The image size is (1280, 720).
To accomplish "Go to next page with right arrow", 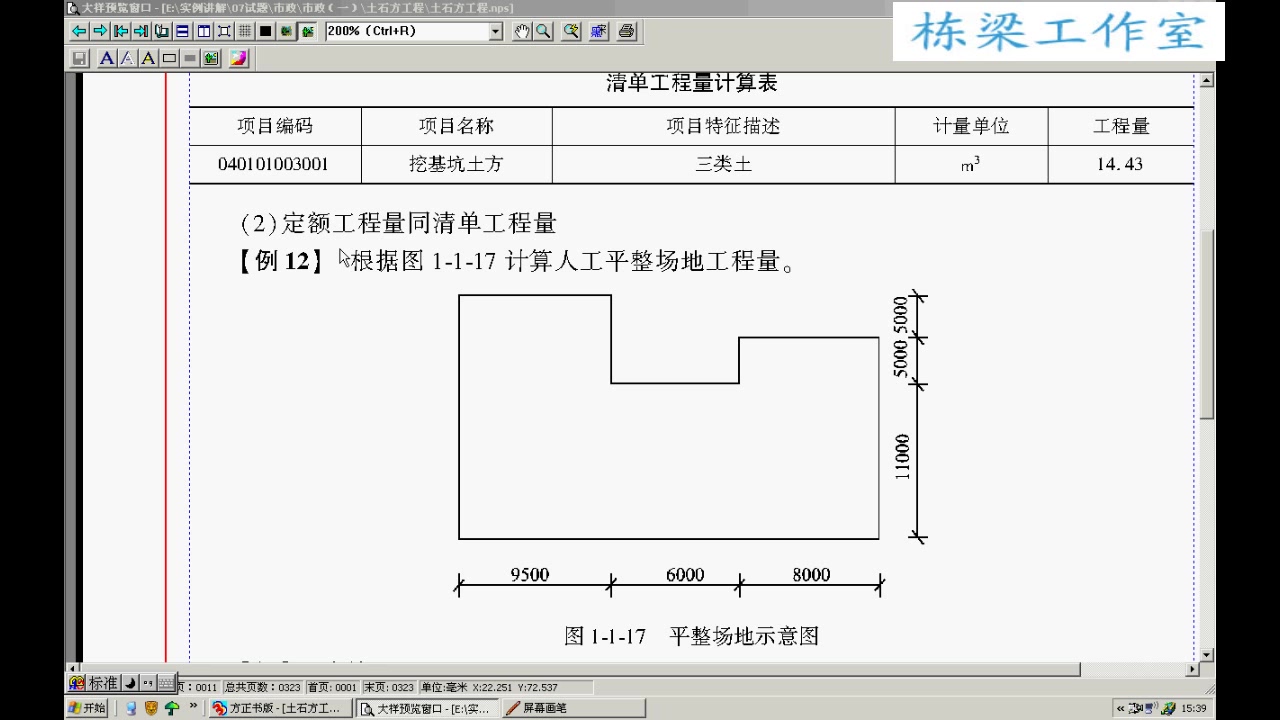I will [x=99, y=31].
